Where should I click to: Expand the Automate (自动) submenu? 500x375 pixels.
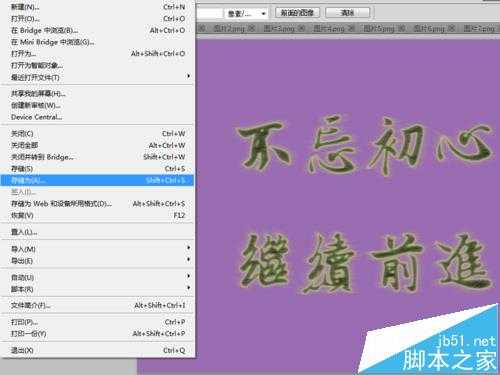(x=97, y=277)
